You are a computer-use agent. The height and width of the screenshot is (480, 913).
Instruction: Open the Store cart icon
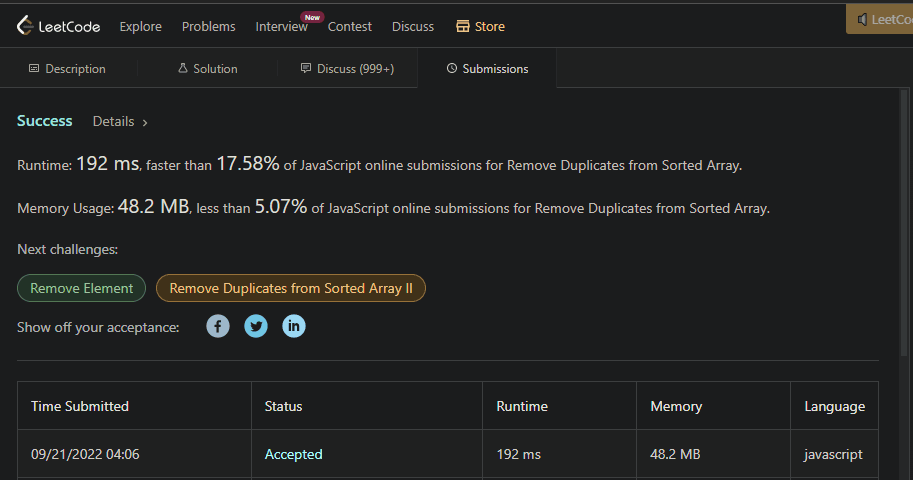(462, 26)
